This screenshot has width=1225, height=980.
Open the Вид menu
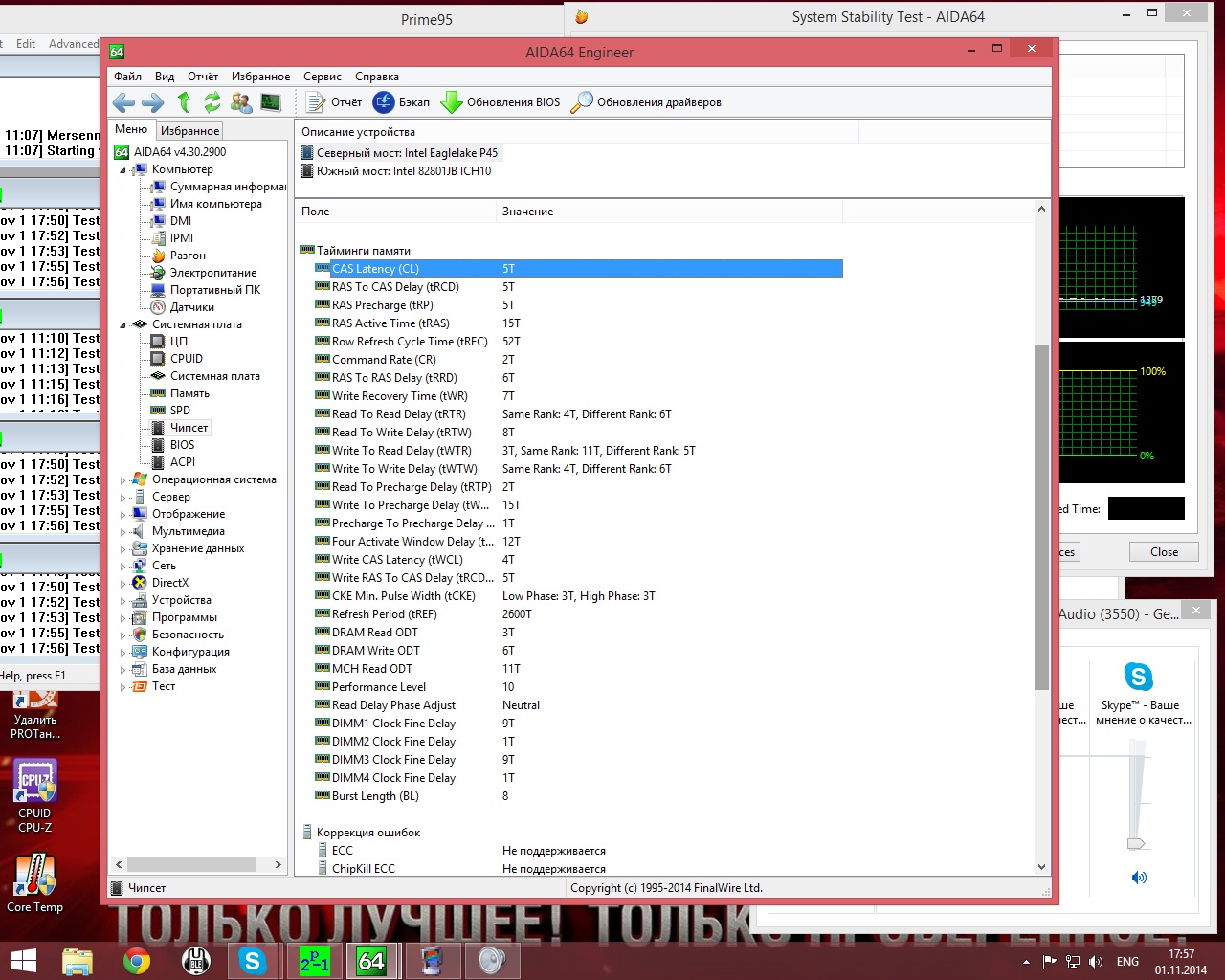coord(165,77)
